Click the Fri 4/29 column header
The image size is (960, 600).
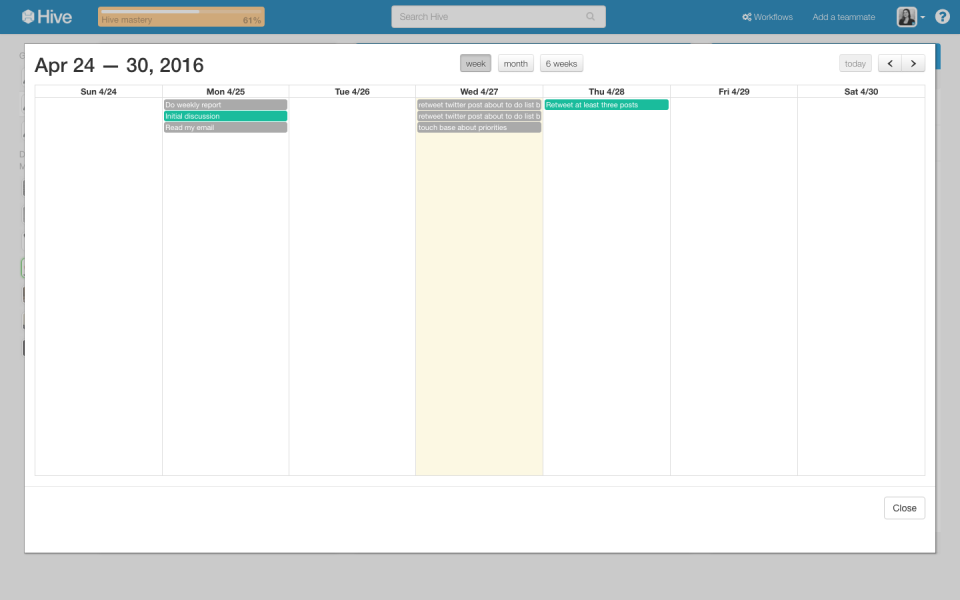(733, 91)
